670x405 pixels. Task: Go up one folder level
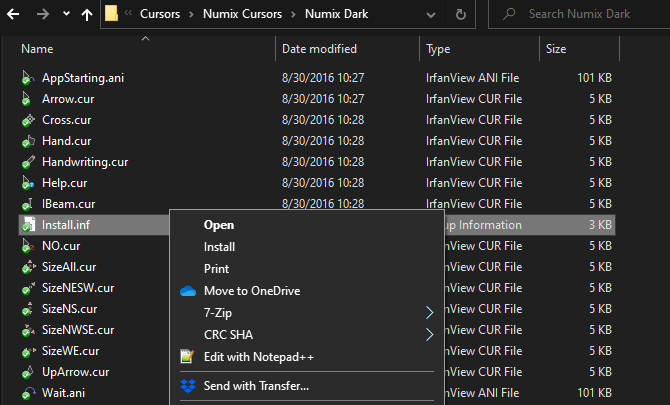(87, 15)
